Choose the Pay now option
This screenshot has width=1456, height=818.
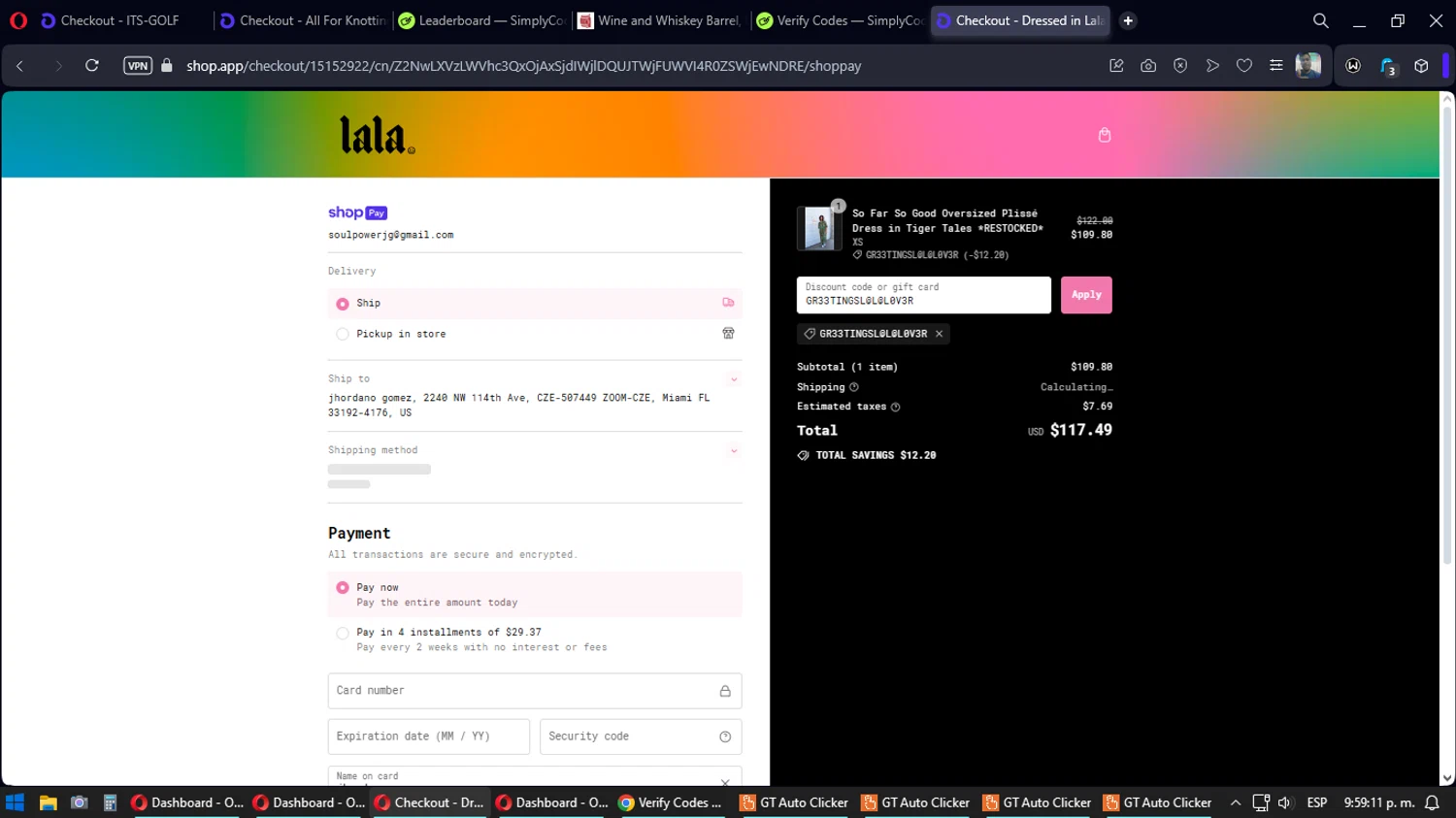[x=535, y=595]
